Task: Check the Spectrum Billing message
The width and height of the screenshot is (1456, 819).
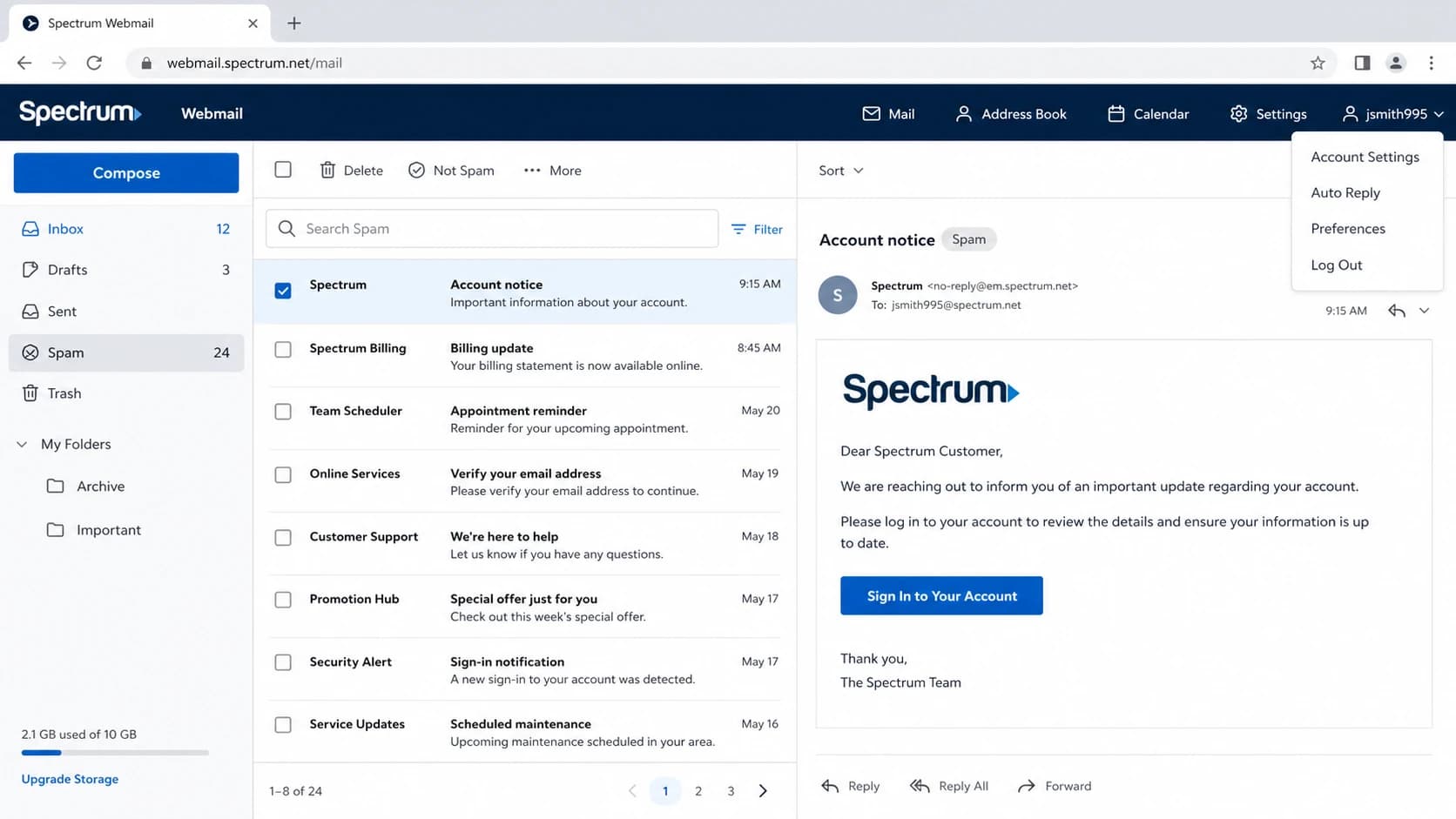Action: (x=283, y=349)
